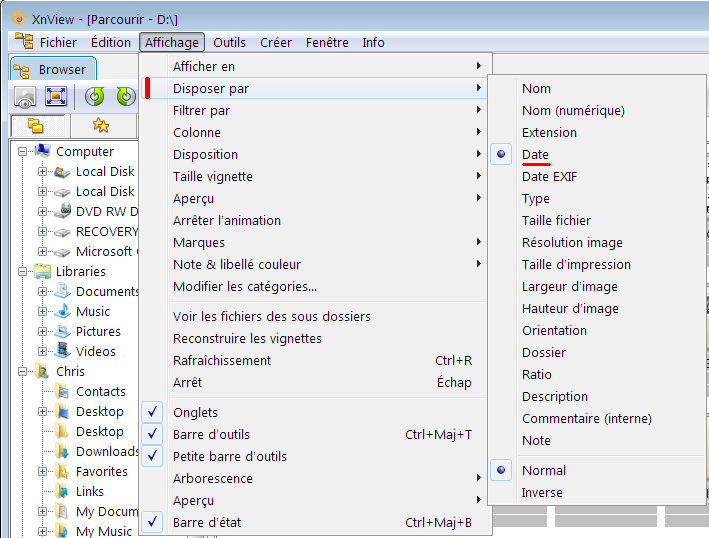Sort by Date EXIF
Screen dimensions: 709x538
[x=597, y=176]
